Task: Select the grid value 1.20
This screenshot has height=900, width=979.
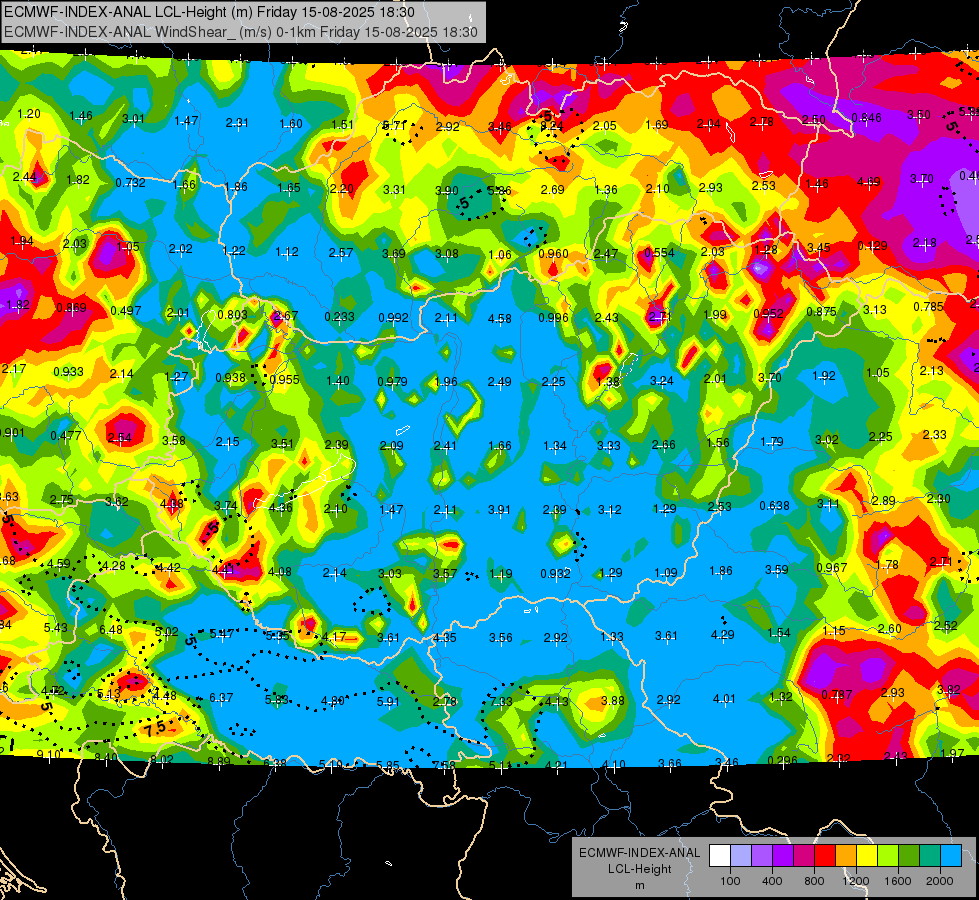Action: pyautogui.click(x=29, y=114)
